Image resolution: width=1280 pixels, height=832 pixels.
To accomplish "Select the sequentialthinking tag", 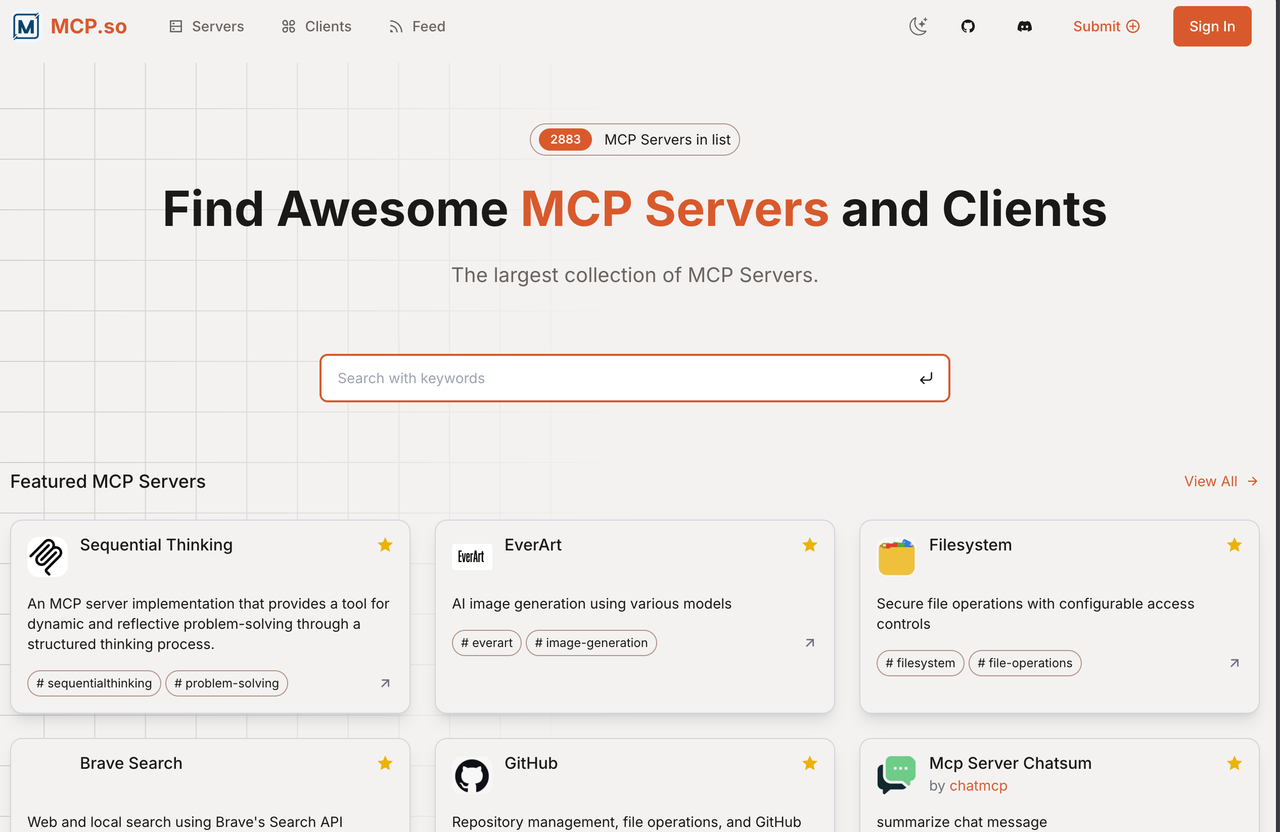I will 94,683.
